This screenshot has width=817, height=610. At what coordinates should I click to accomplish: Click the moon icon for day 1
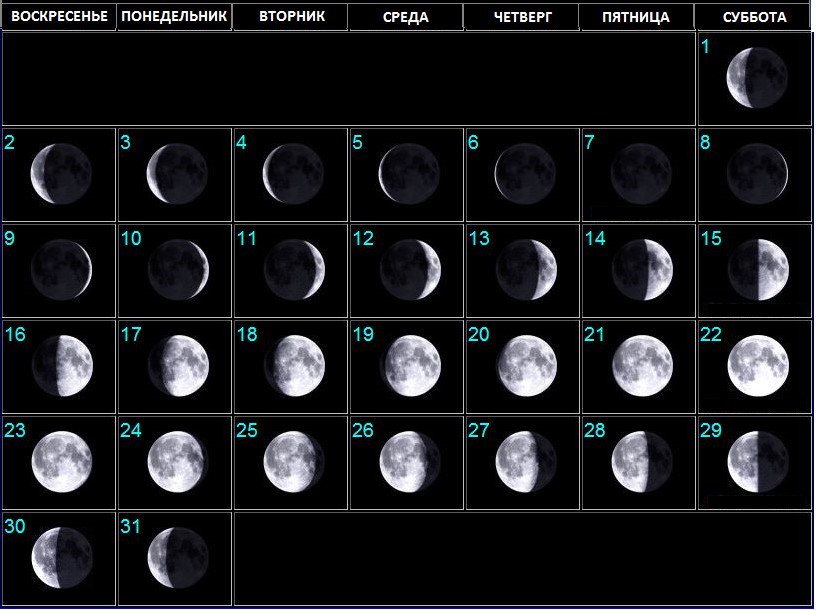pyautogui.click(x=757, y=78)
